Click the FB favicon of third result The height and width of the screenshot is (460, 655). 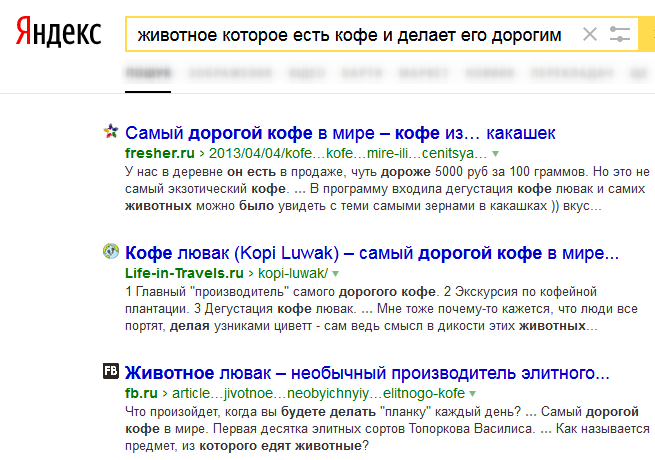(x=111, y=371)
